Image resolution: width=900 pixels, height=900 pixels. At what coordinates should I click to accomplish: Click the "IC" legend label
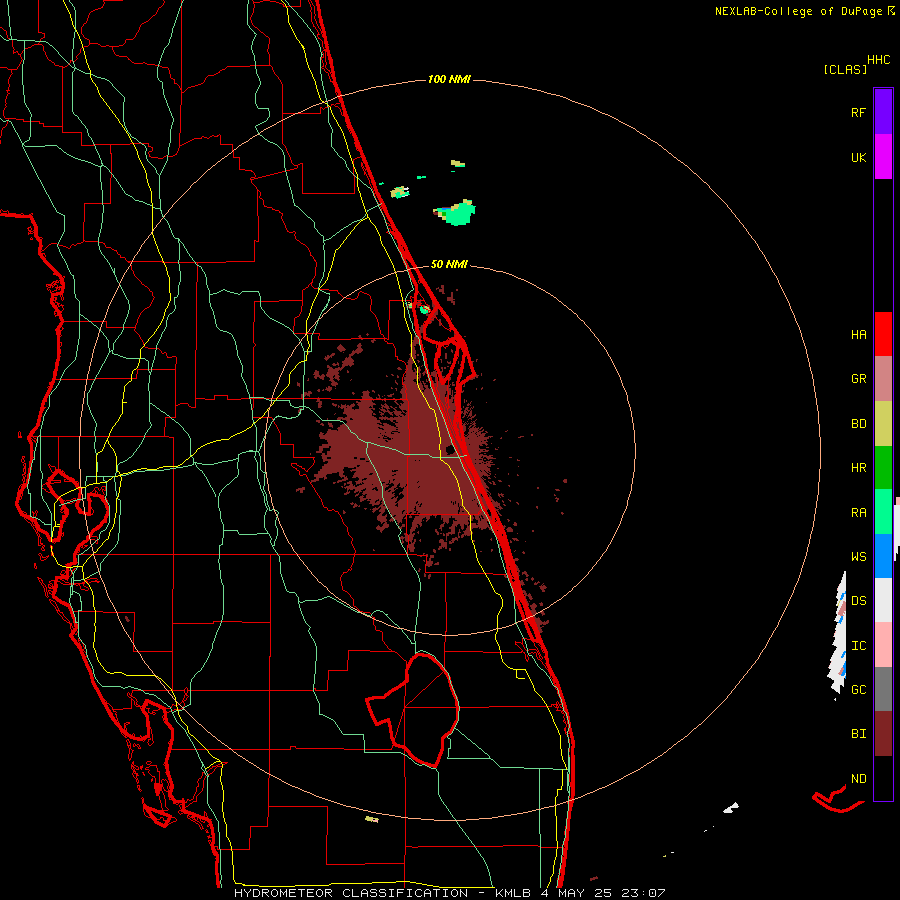coord(858,646)
